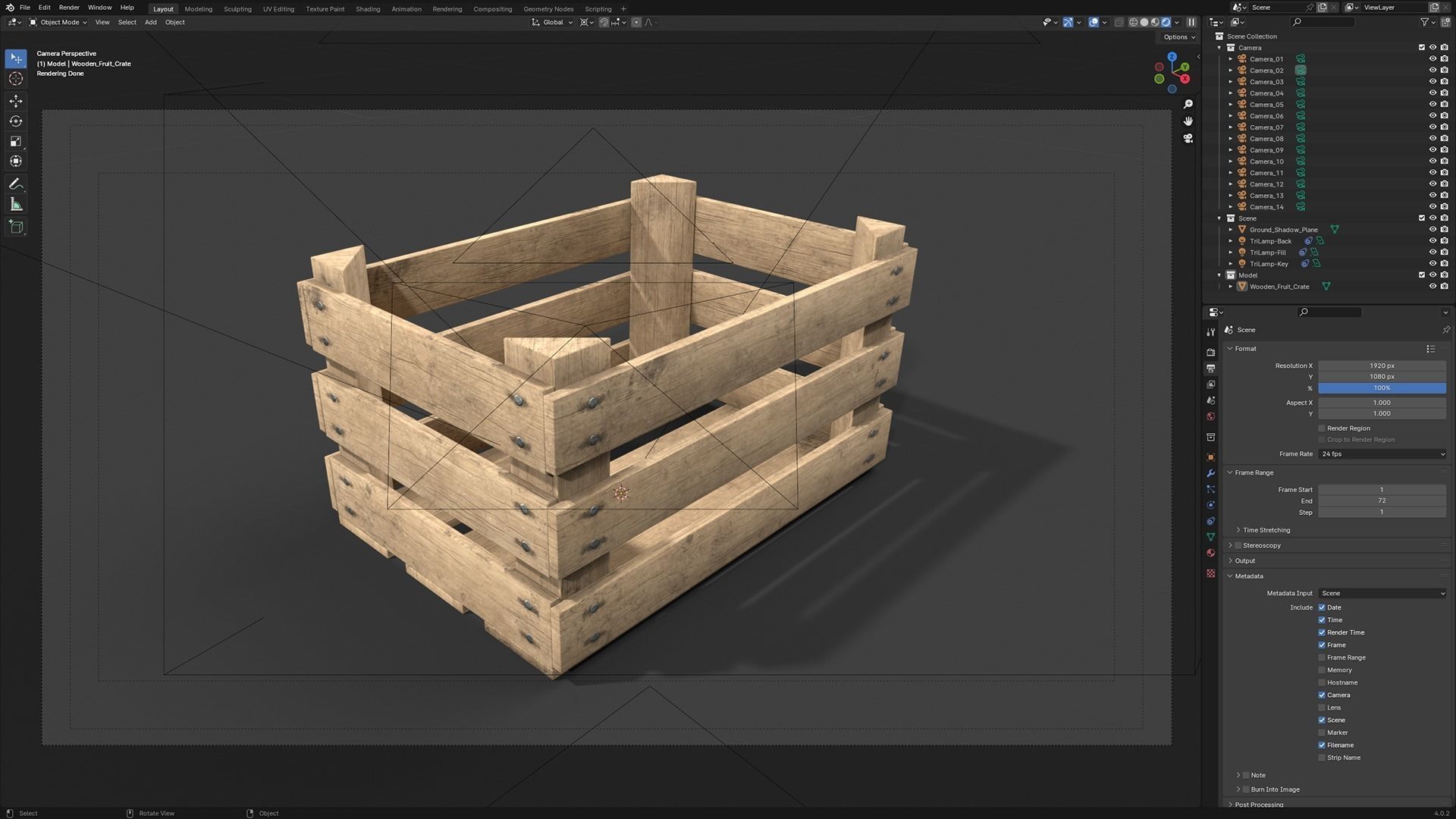The image size is (1456, 819).
Task: Open the Physics properties tab
Action: [1211, 505]
